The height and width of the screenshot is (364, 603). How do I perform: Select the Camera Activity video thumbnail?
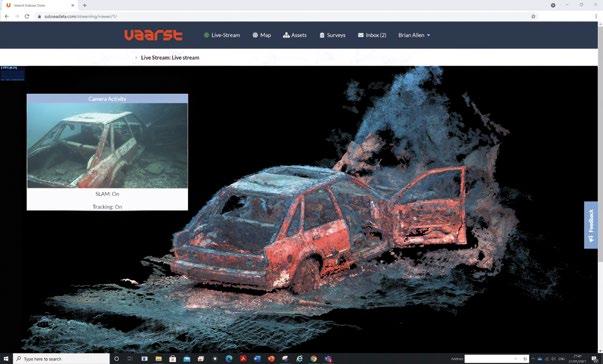coord(107,145)
